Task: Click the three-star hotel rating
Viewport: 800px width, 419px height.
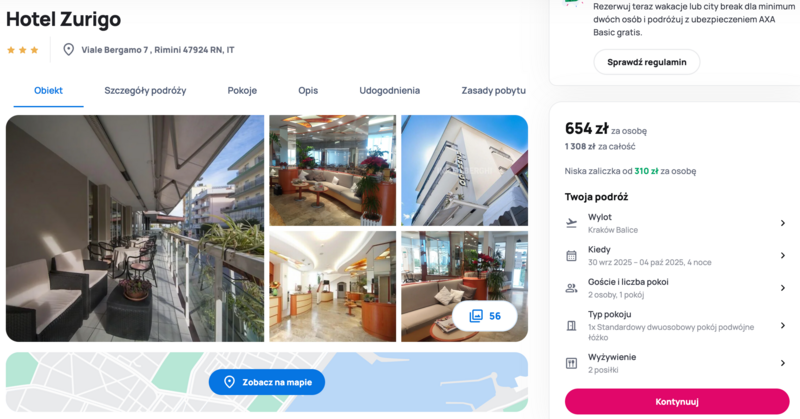Action: pos(22,50)
